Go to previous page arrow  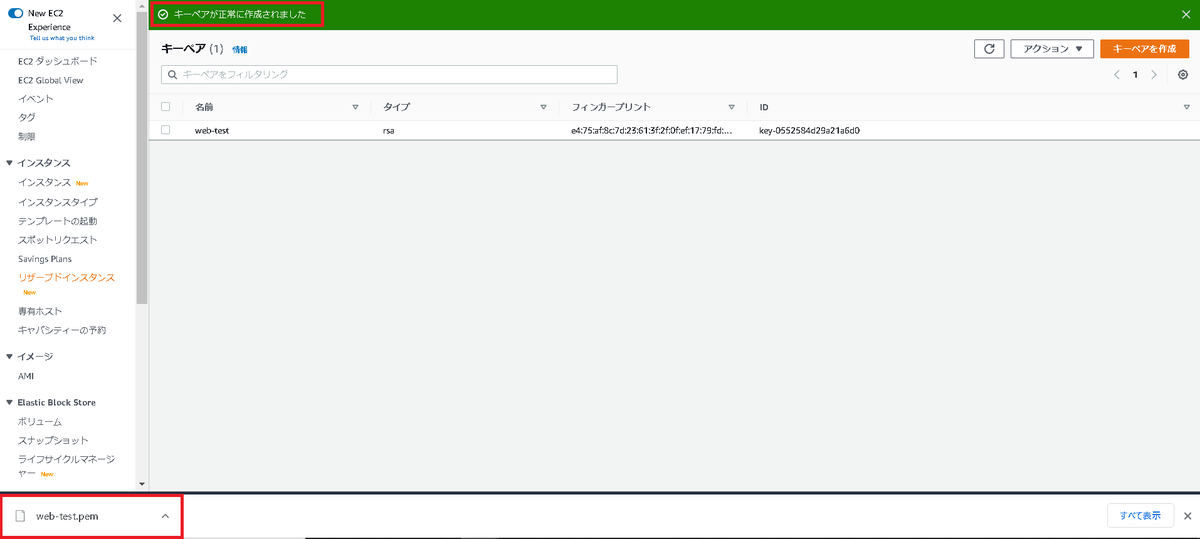pos(1117,74)
